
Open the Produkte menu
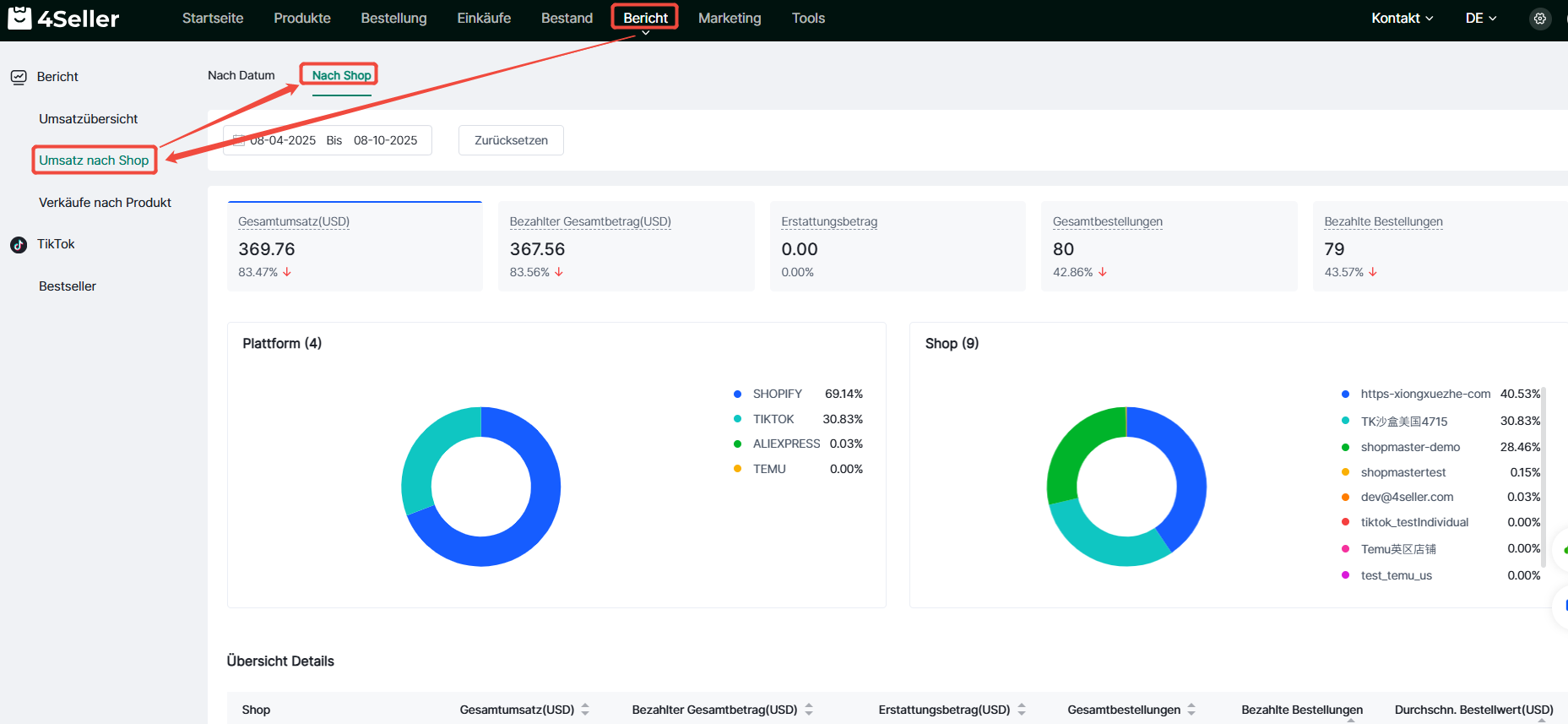tap(302, 18)
